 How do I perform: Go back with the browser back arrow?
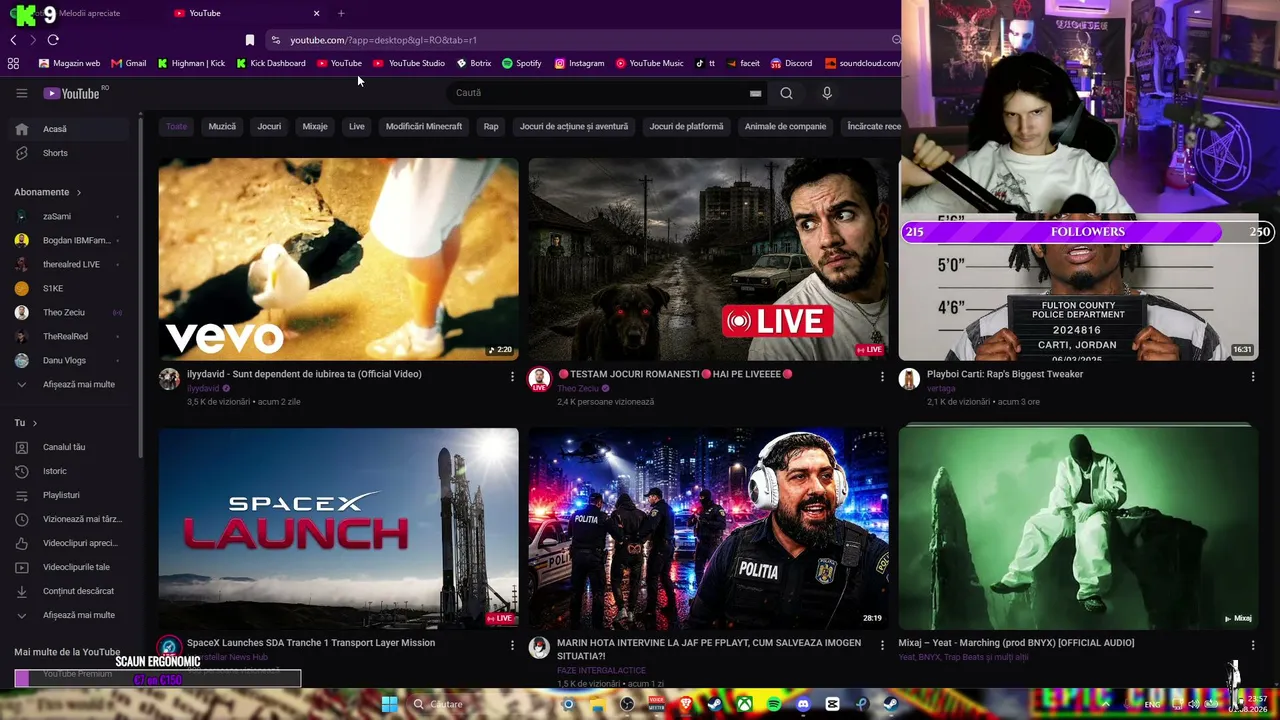click(13, 40)
